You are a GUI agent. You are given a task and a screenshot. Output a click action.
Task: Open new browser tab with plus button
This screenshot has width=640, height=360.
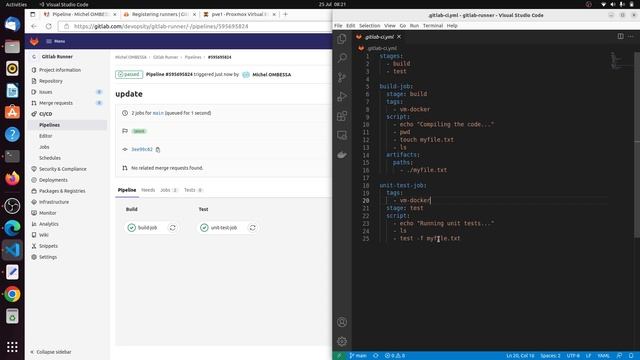click(285, 14)
